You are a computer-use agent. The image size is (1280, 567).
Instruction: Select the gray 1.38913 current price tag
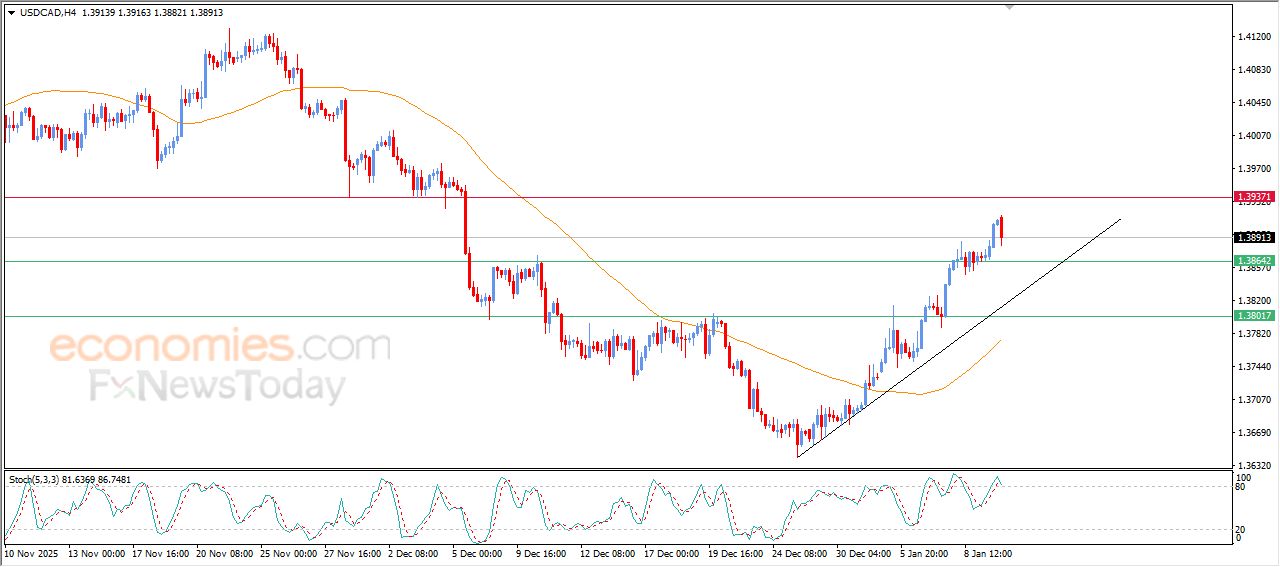[1254, 237]
